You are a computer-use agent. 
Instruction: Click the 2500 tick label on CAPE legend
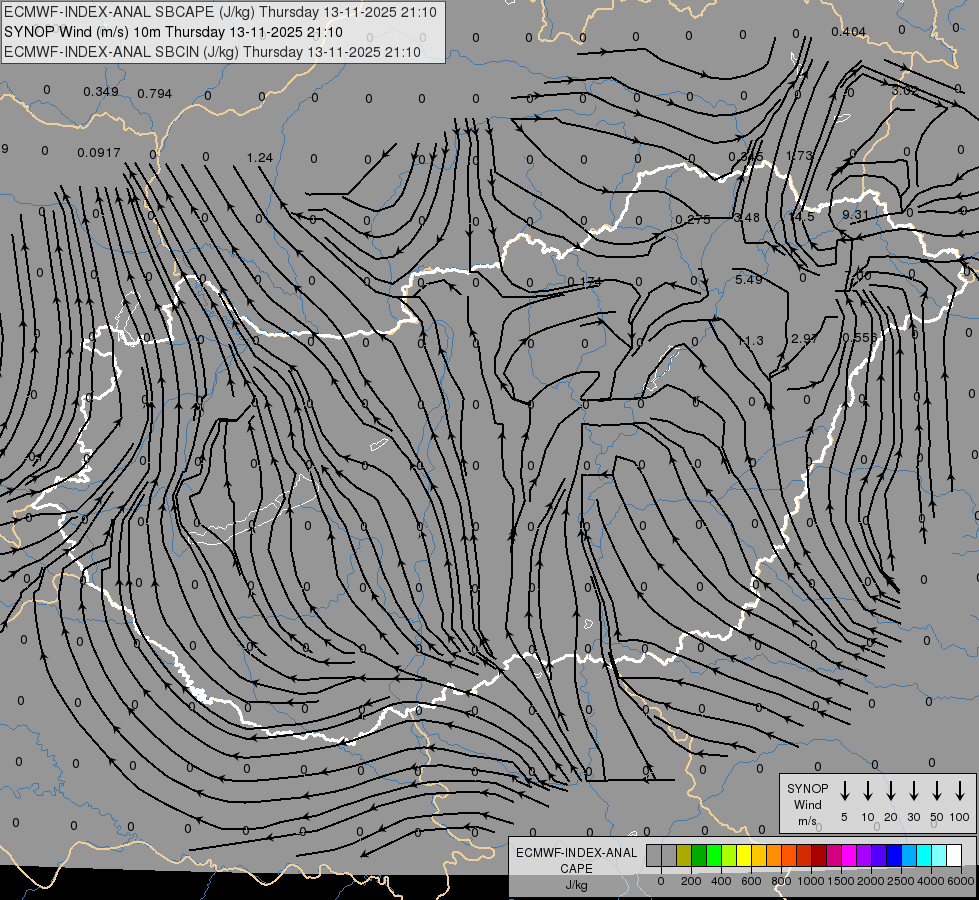click(x=901, y=881)
